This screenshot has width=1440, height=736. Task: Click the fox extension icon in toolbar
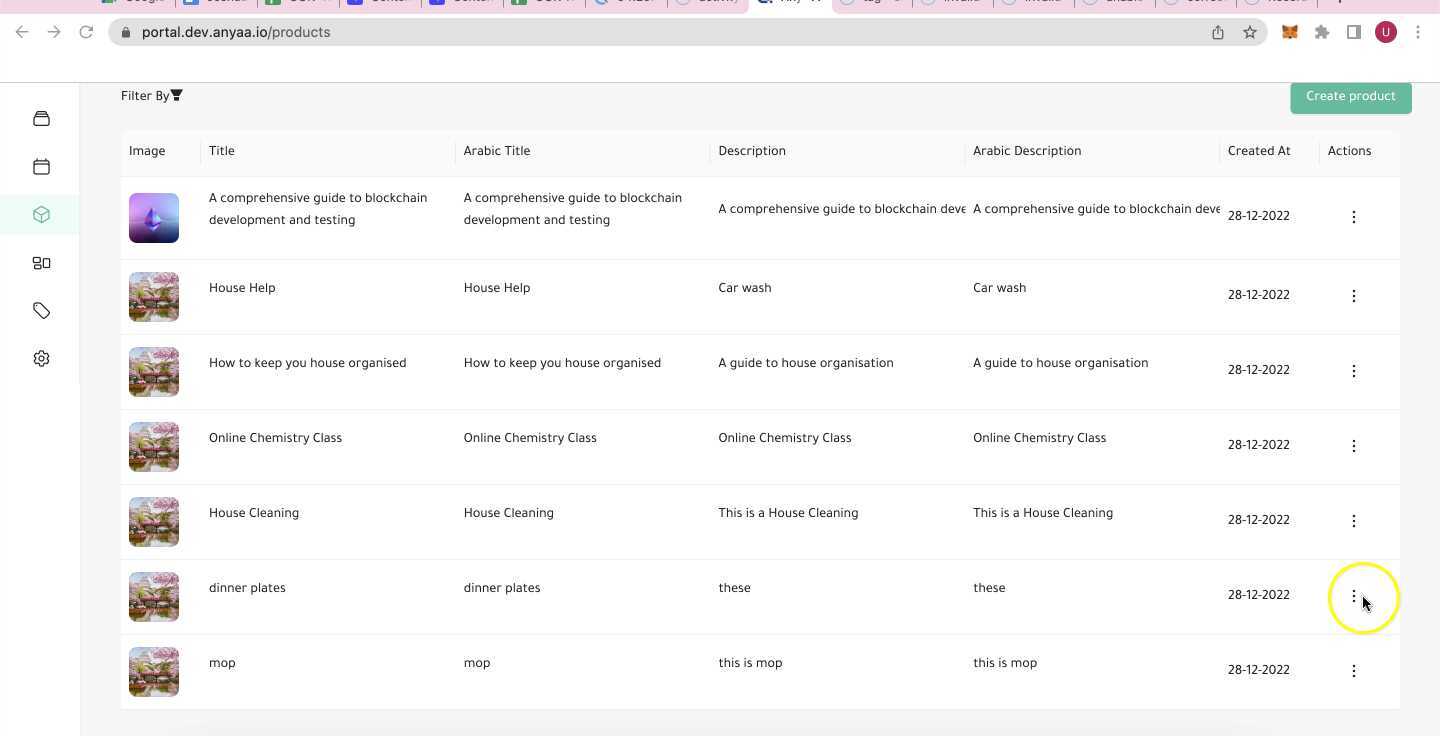point(1289,31)
